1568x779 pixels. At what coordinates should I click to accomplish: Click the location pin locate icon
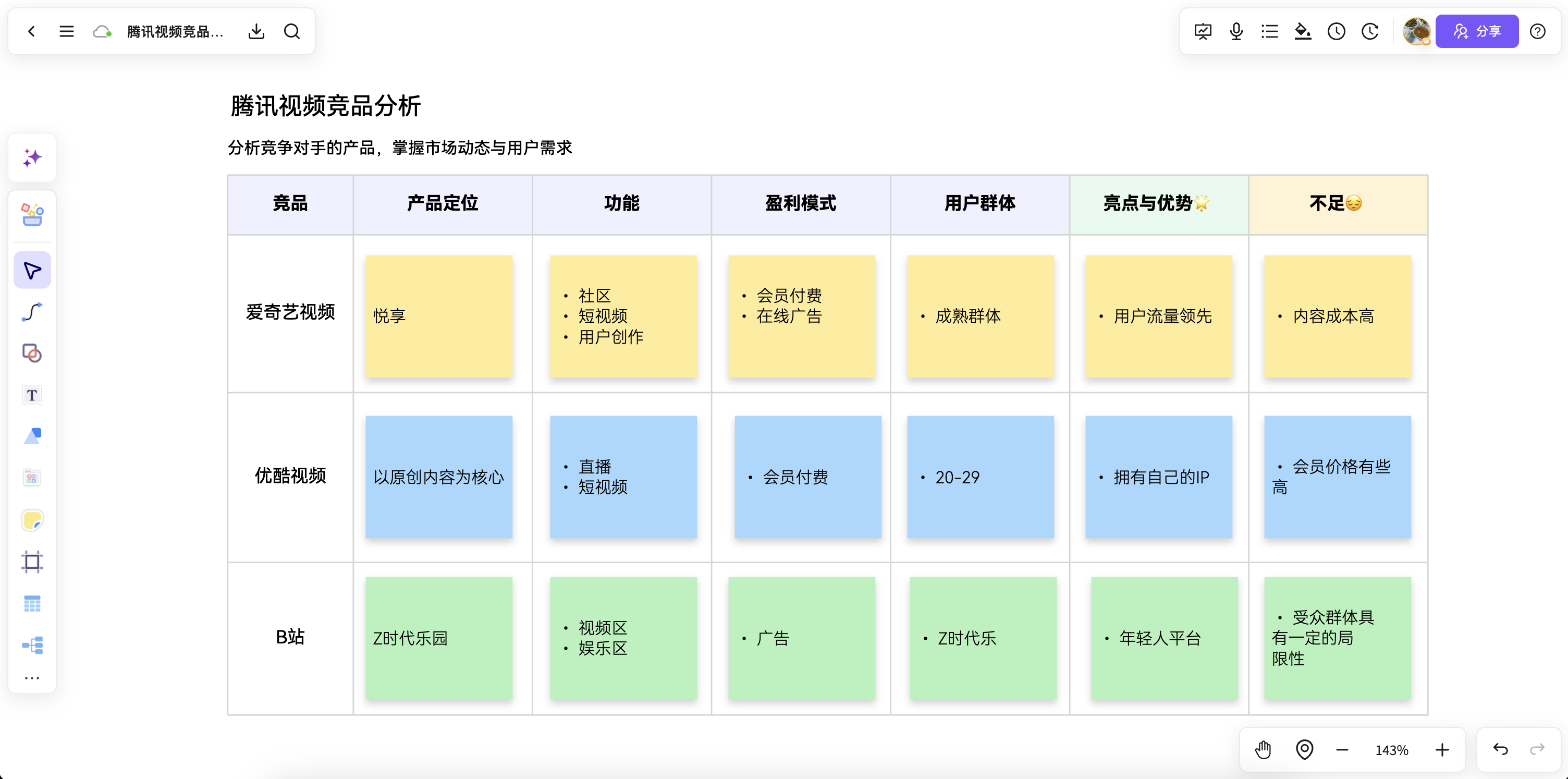coord(1304,750)
